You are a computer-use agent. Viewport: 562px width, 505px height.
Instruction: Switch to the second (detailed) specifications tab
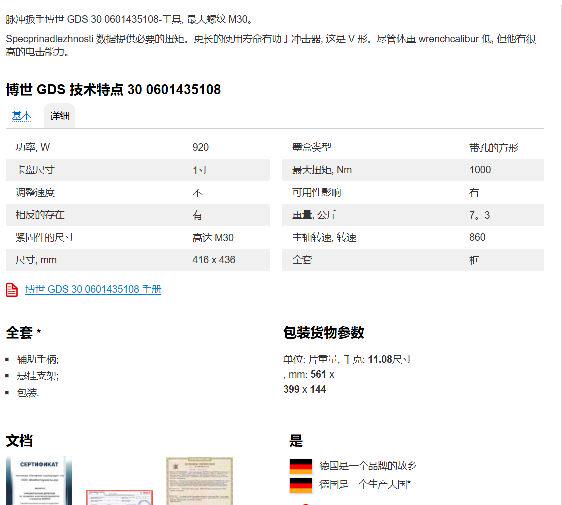(59, 116)
